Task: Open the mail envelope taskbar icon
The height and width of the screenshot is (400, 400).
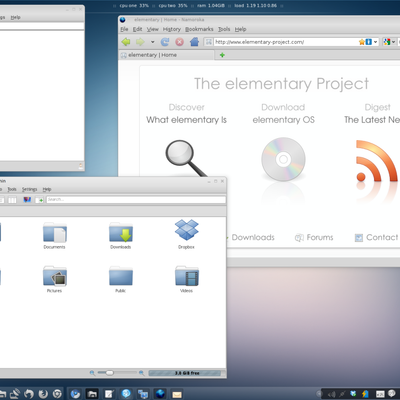Action: pos(177,395)
